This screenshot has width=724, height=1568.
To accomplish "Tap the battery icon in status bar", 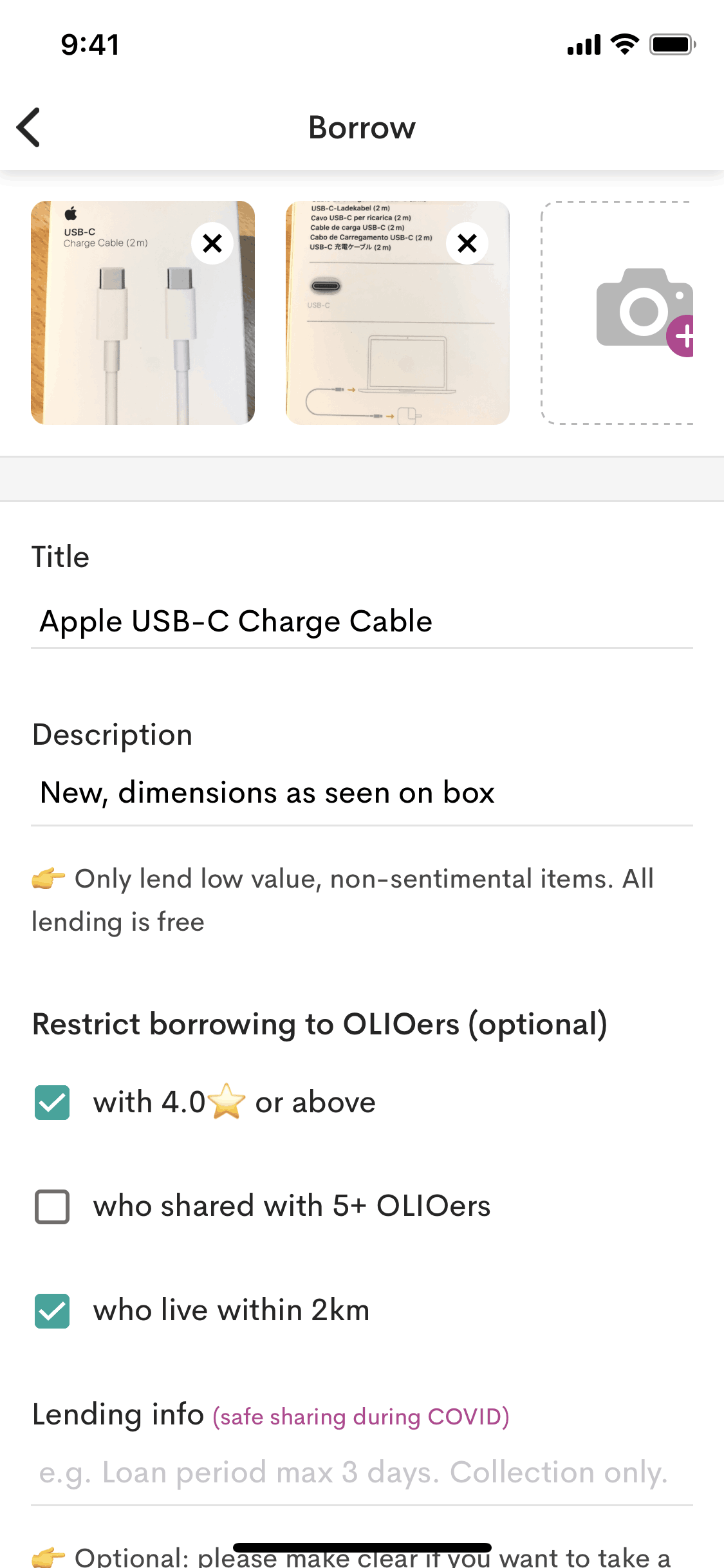I will pyautogui.click(x=672, y=45).
